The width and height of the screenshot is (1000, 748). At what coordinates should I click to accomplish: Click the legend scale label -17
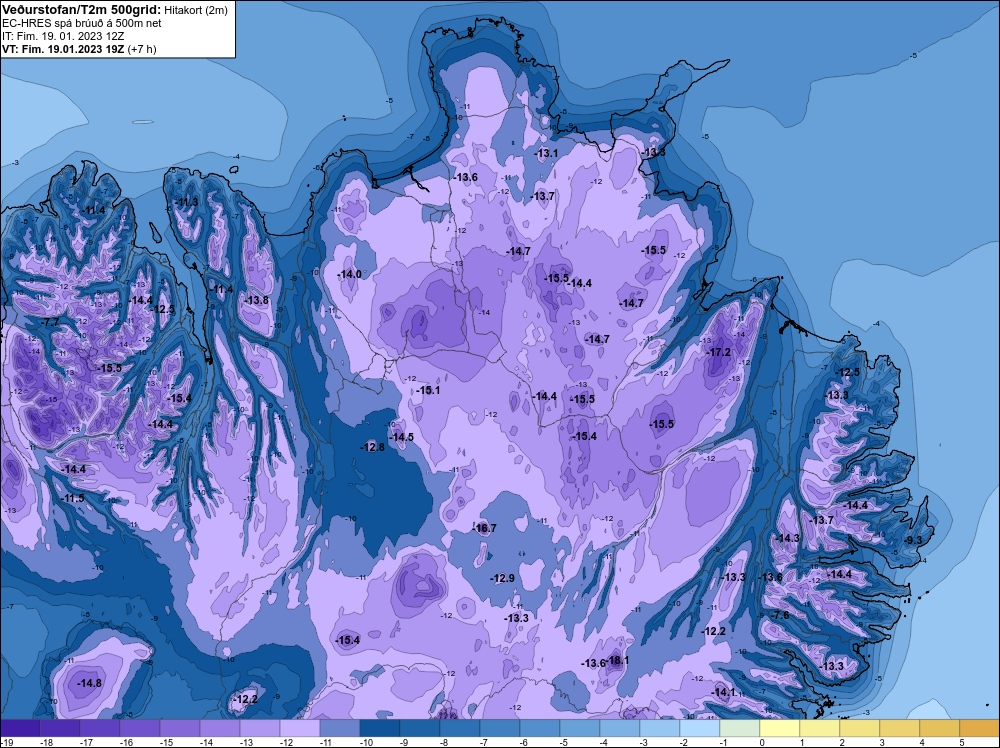point(85,742)
